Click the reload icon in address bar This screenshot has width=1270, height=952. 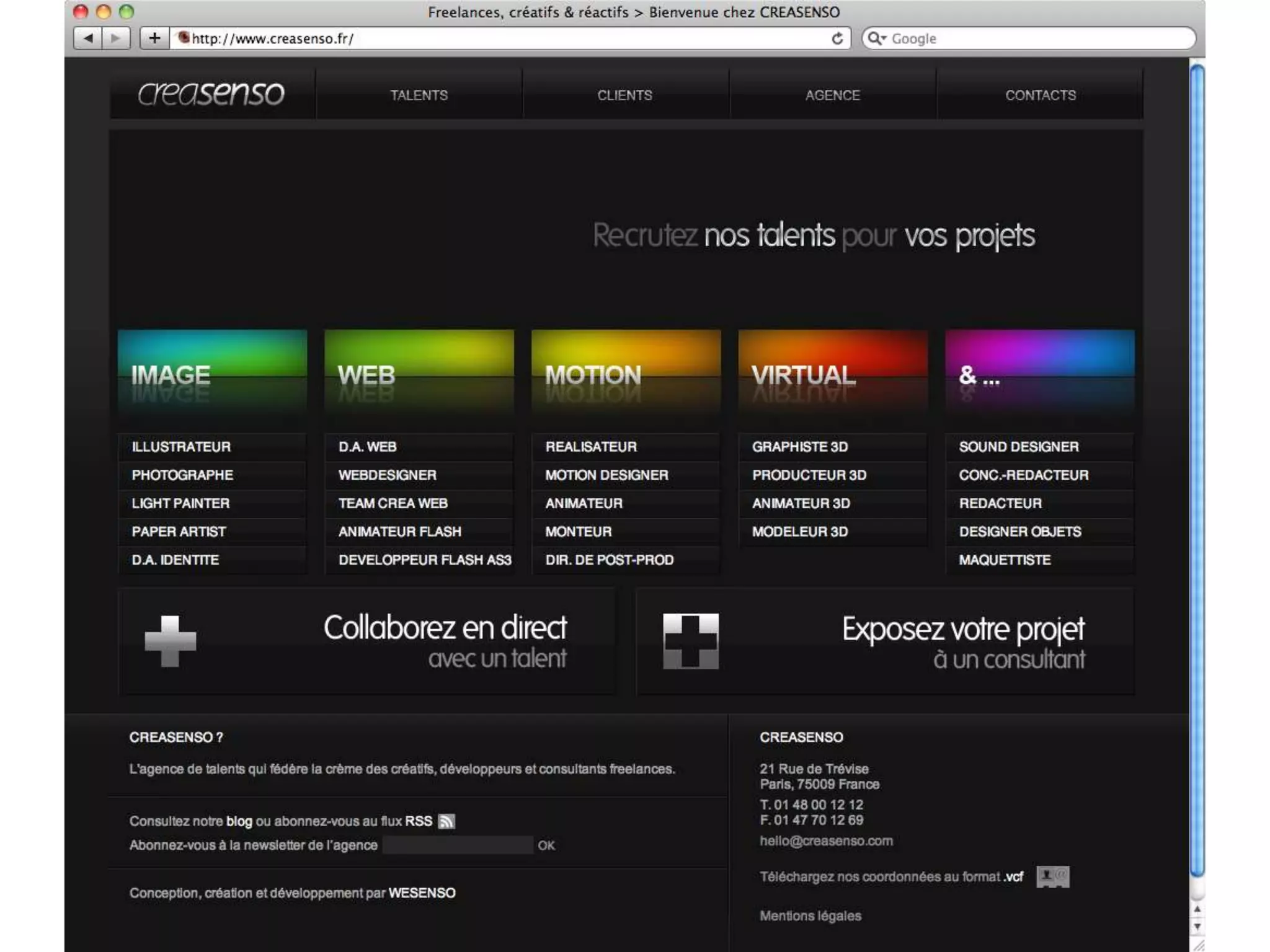point(837,38)
